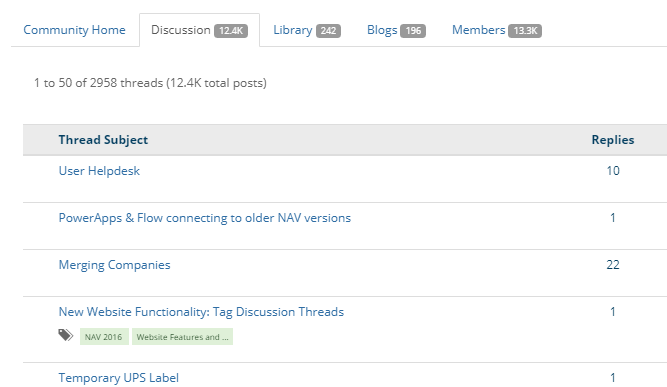667x387 pixels.
Task: Click reply count 1 for Temporary UPS Label
Action: tap(613, 378)
